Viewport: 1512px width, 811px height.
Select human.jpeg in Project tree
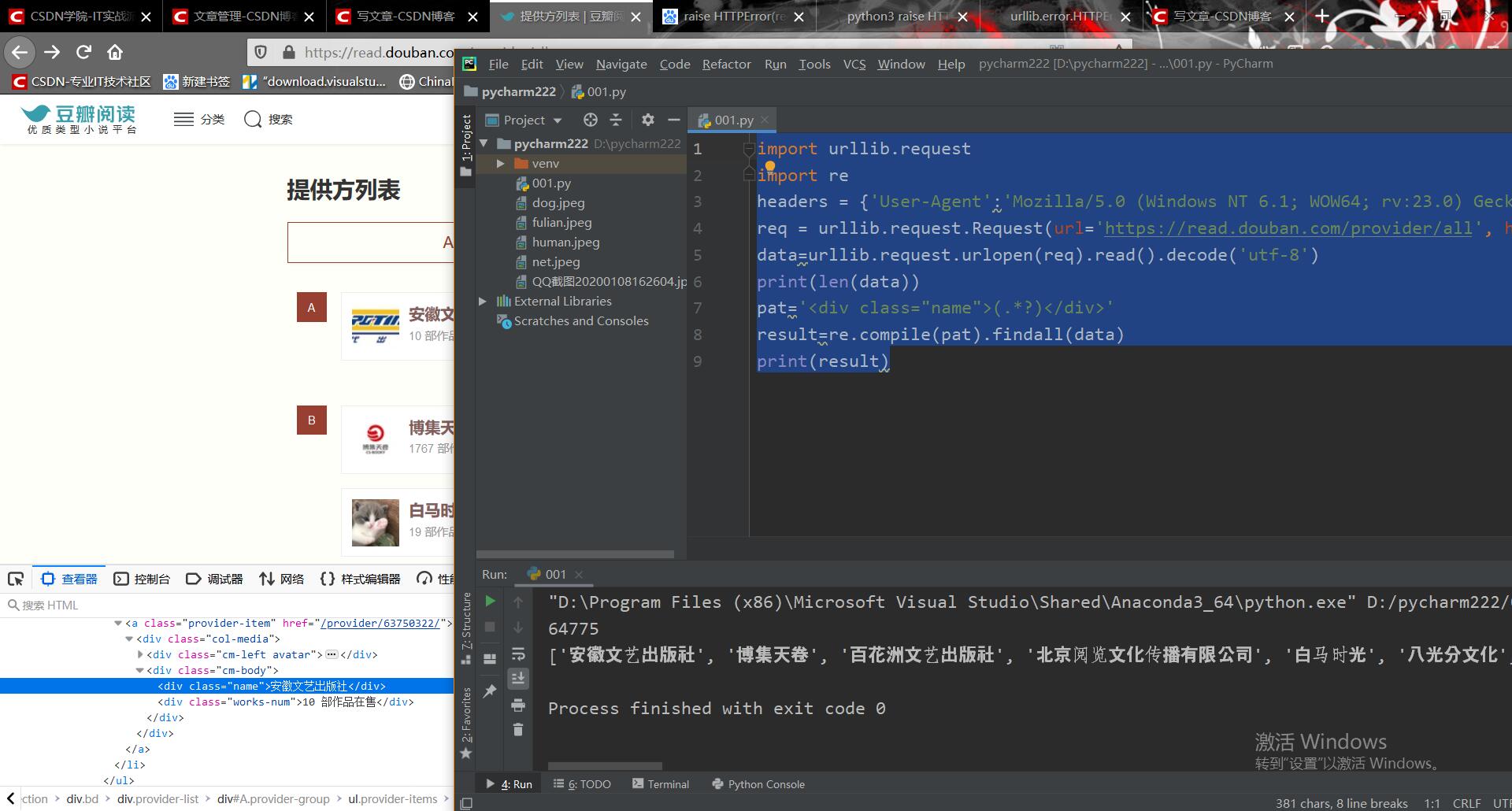click(x=565, y=243)
